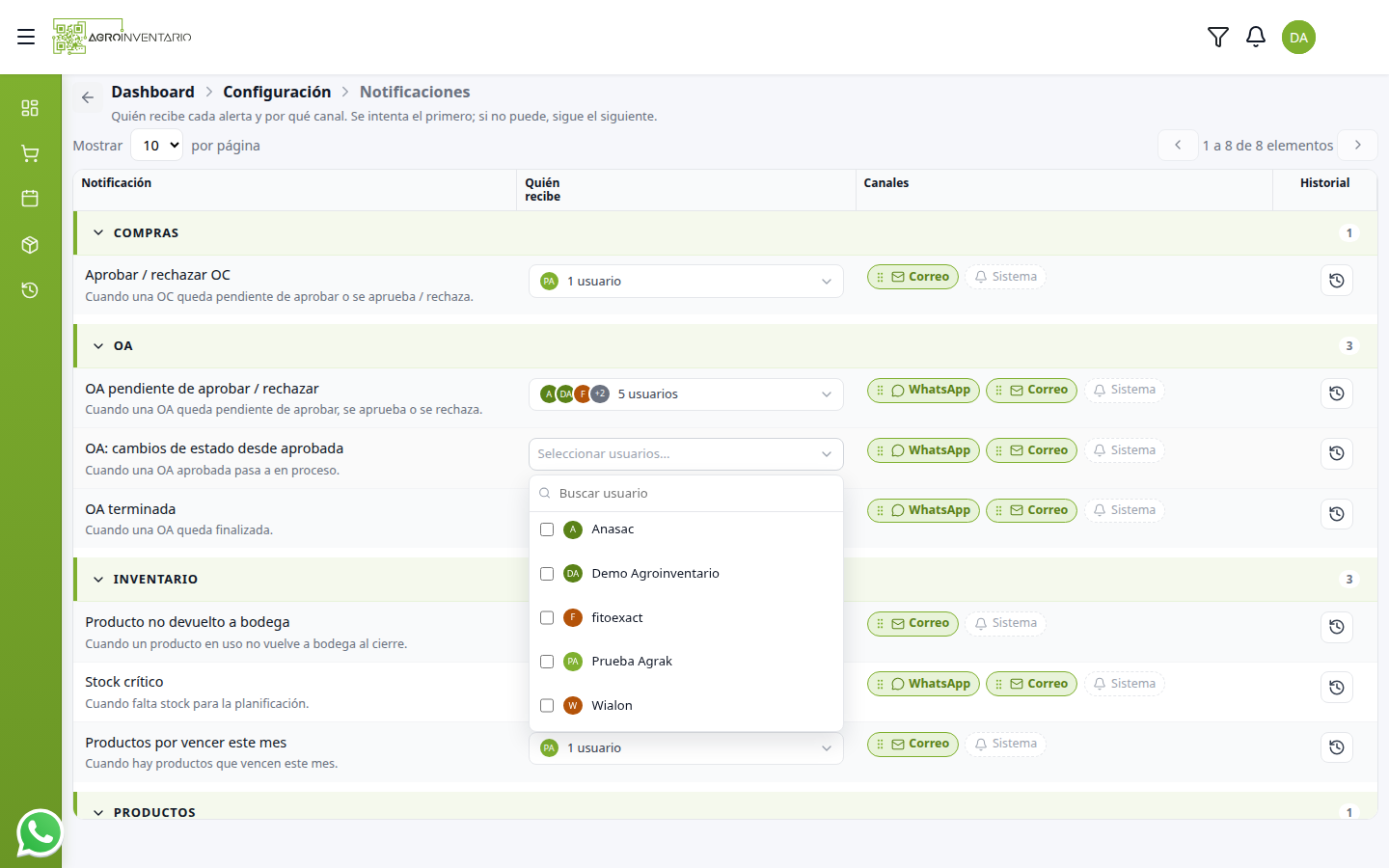Toggle WhatsApp channel for OA terminada
The width and height of the screenshot is (1389, 868).
tap(923, 510)
